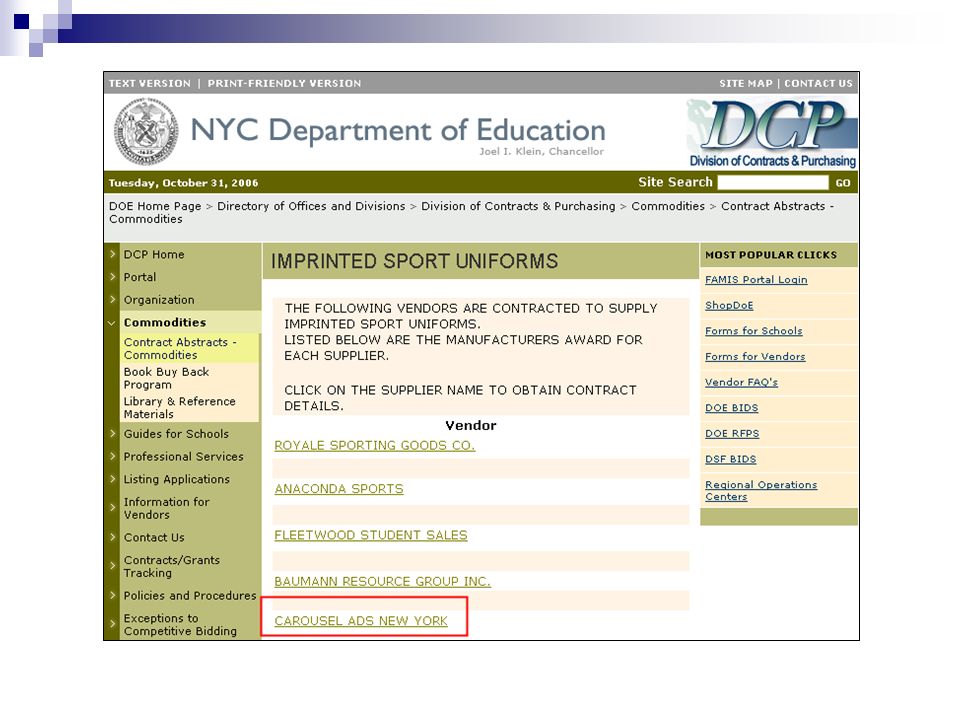Open Division of Contracts & Purchasing breadcrumb

pos(518,206)
